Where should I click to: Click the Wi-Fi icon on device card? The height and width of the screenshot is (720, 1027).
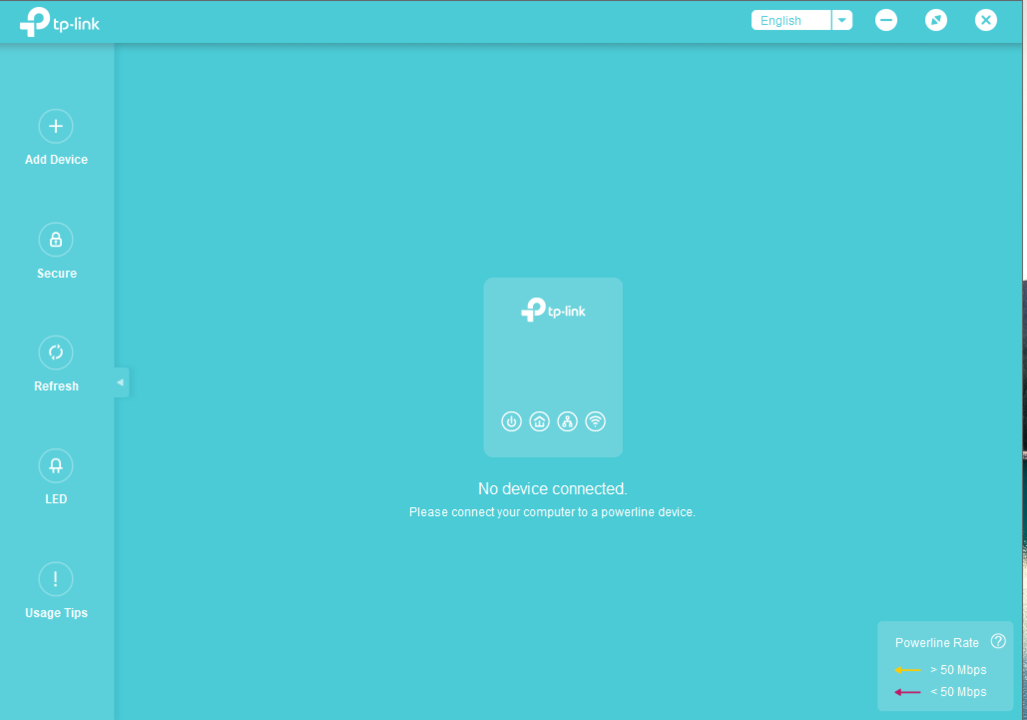(x=595, y=421)
